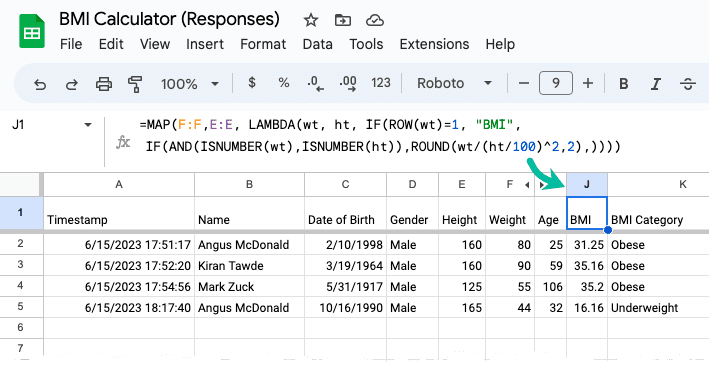Redo the last action
The height and width of the screenshot is (375, 709).
(x=71, y=84)
